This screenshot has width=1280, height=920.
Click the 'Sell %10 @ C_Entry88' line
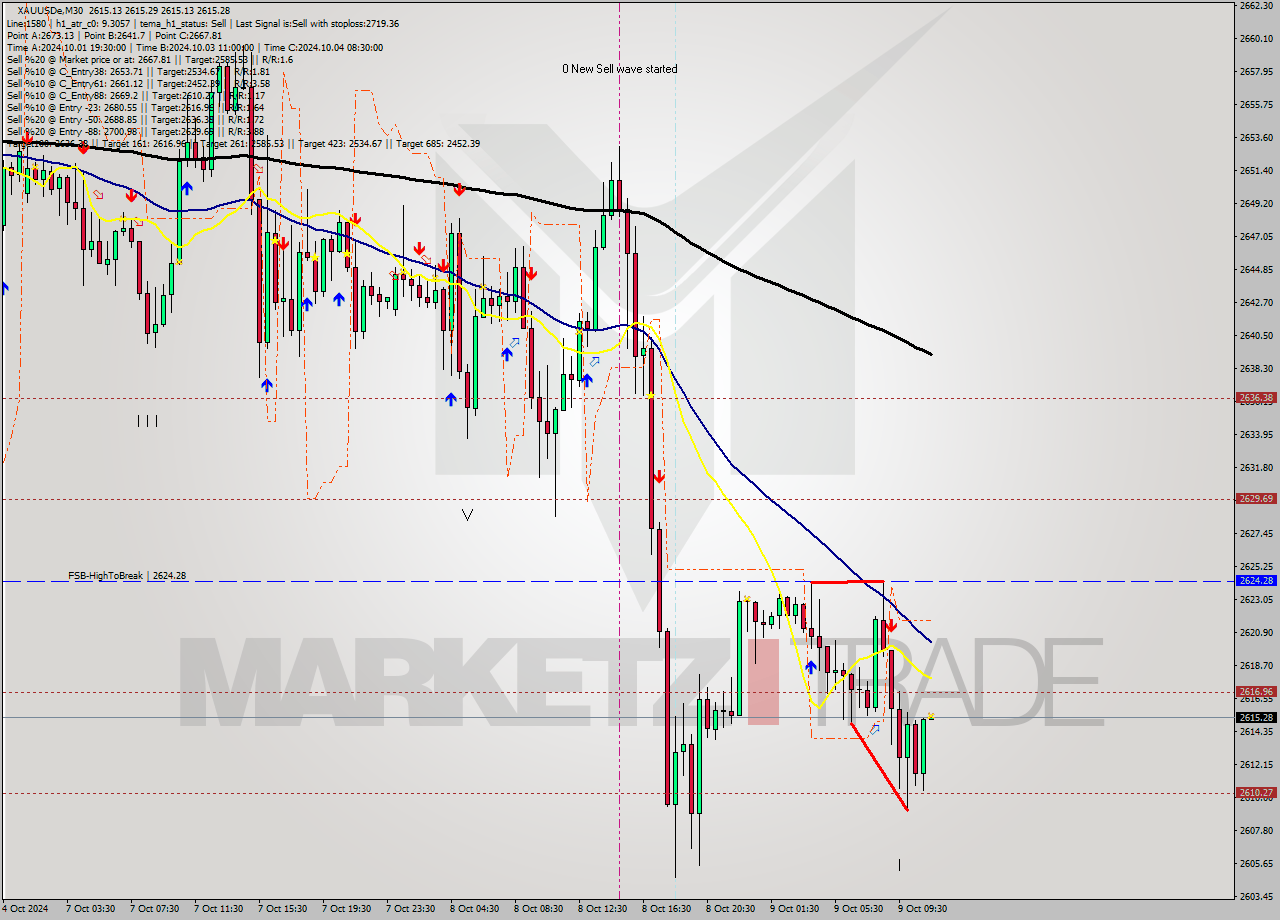point(136,95)
